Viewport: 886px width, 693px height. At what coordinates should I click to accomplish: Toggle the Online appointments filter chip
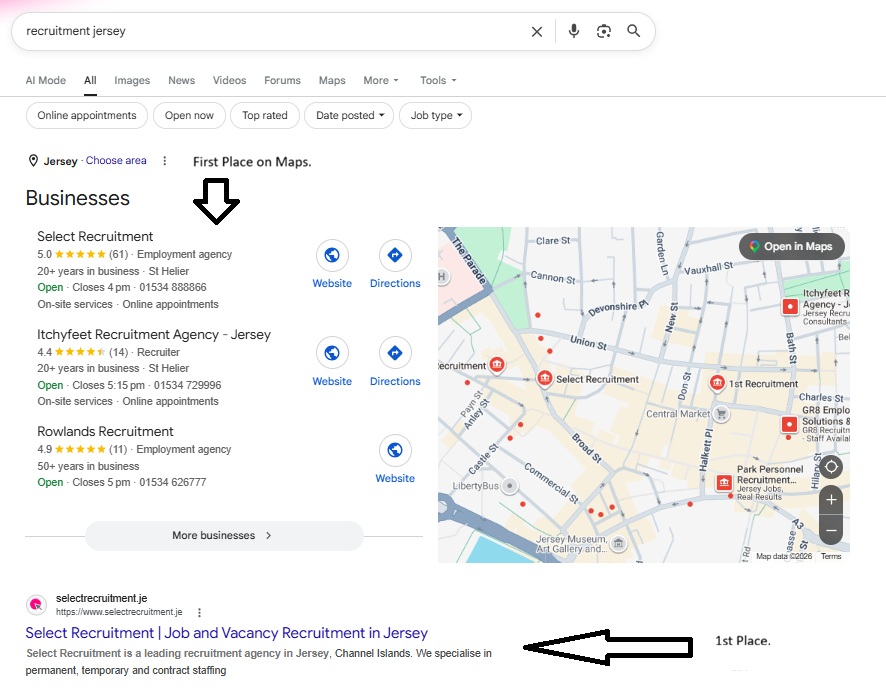click(87, 115)
